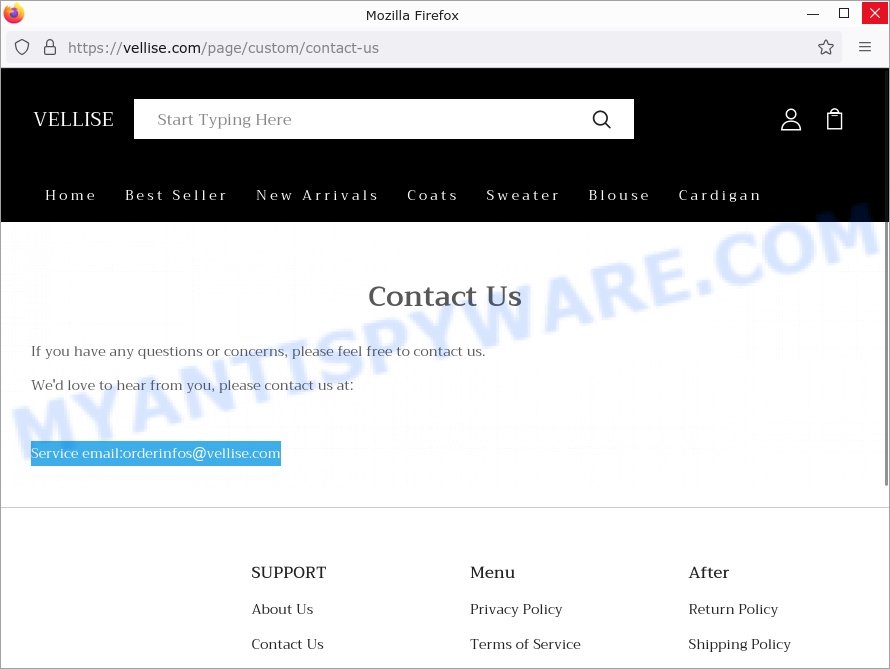Click the Firefox logo in title bar
This screenshot has height=669, width=890.
[14, 13]
